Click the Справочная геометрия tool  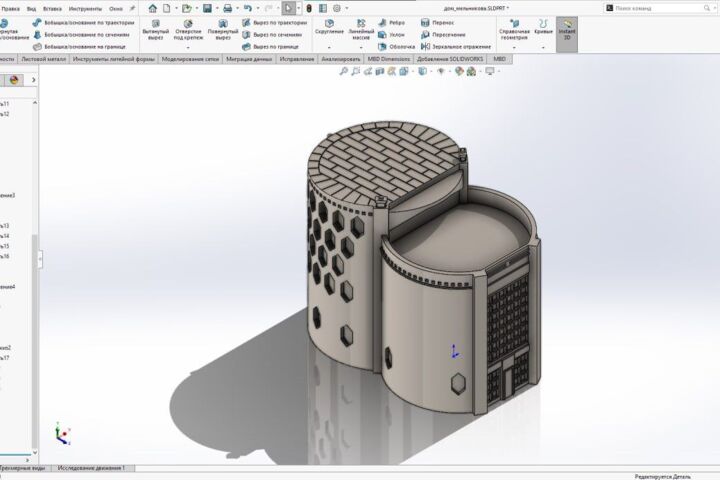pyautogui.click(x=514, y=30)
